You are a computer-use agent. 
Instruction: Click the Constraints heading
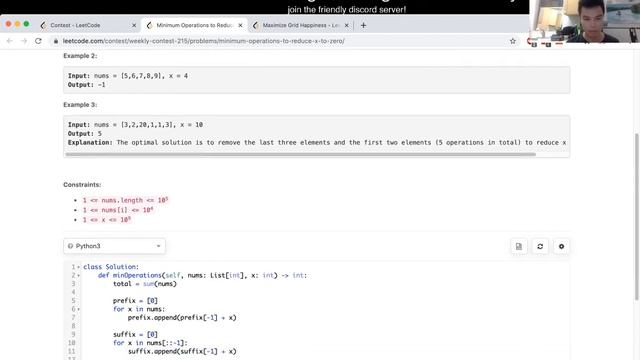[82, 185]
